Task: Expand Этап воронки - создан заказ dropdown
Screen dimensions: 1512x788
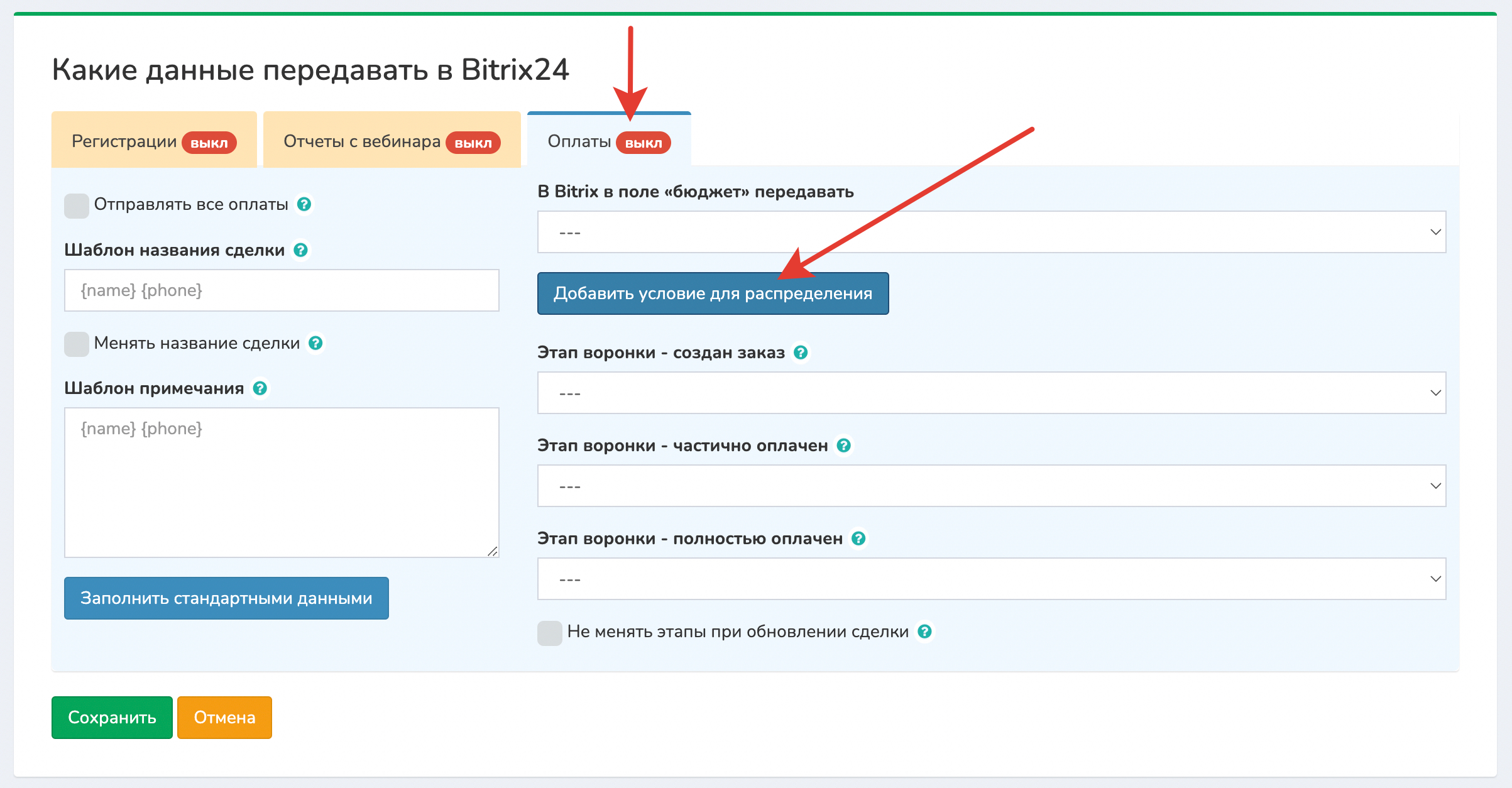Action: click(x=992, y=393)
